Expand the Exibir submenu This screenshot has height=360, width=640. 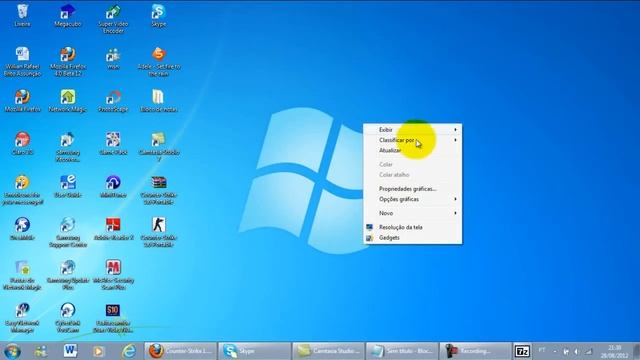pyautogui.click(x=413, y=130)
